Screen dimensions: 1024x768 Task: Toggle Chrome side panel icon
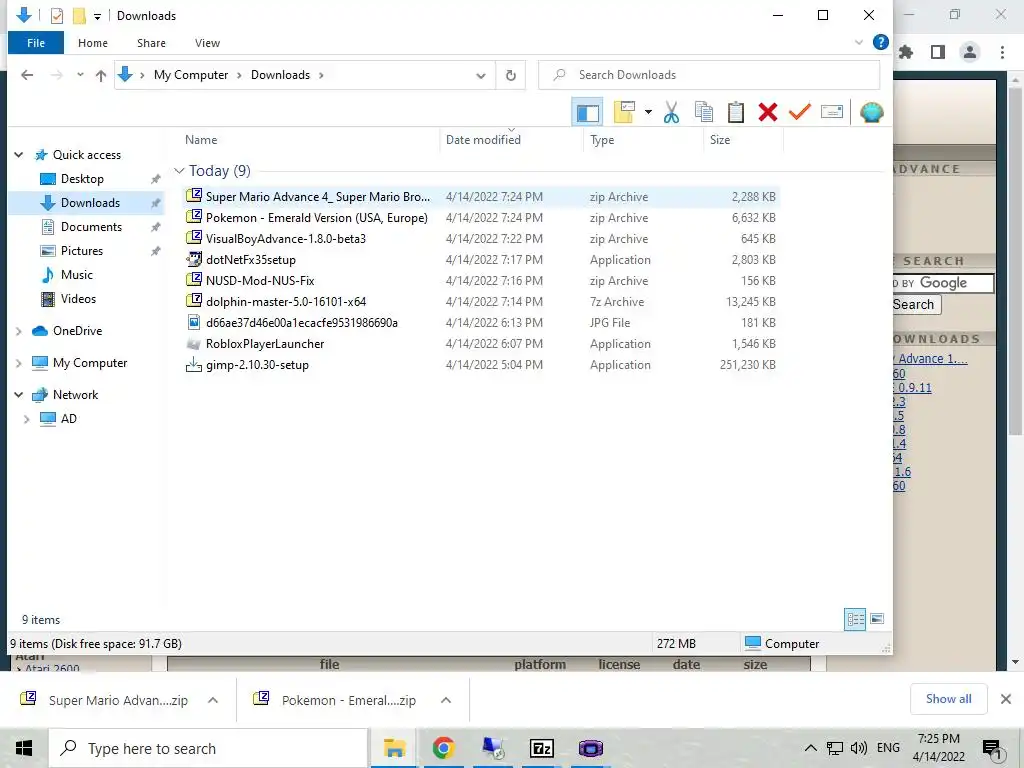[x=938, y=52]
